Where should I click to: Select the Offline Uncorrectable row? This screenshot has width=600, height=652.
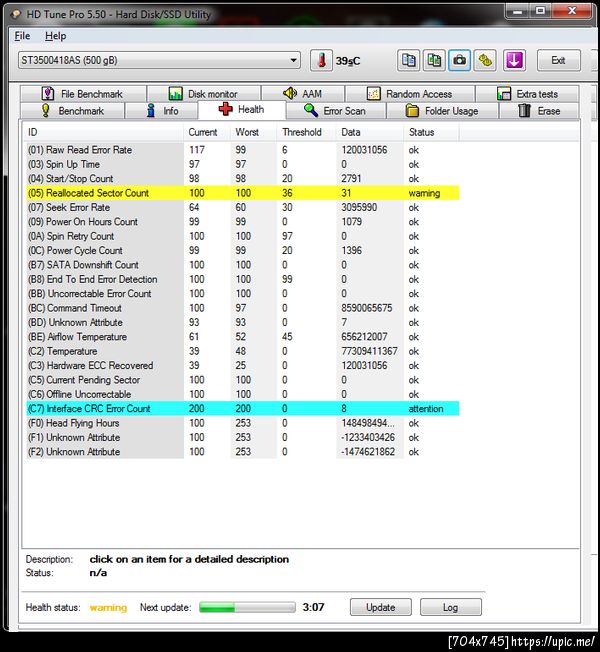[x=243, y=394]
